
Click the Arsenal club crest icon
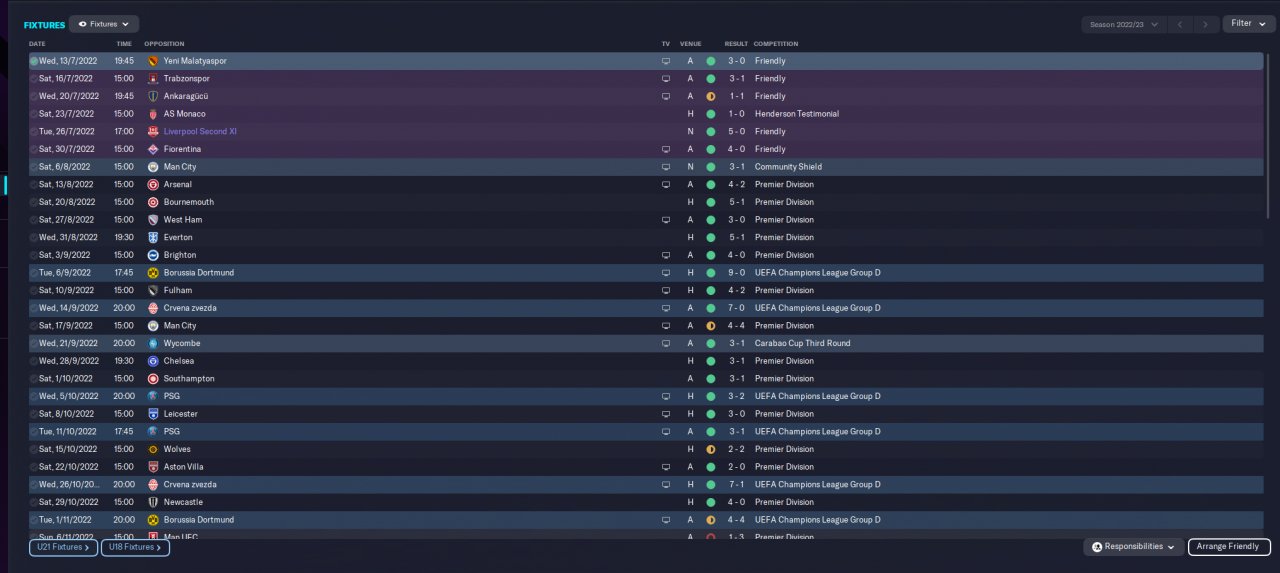153,185
